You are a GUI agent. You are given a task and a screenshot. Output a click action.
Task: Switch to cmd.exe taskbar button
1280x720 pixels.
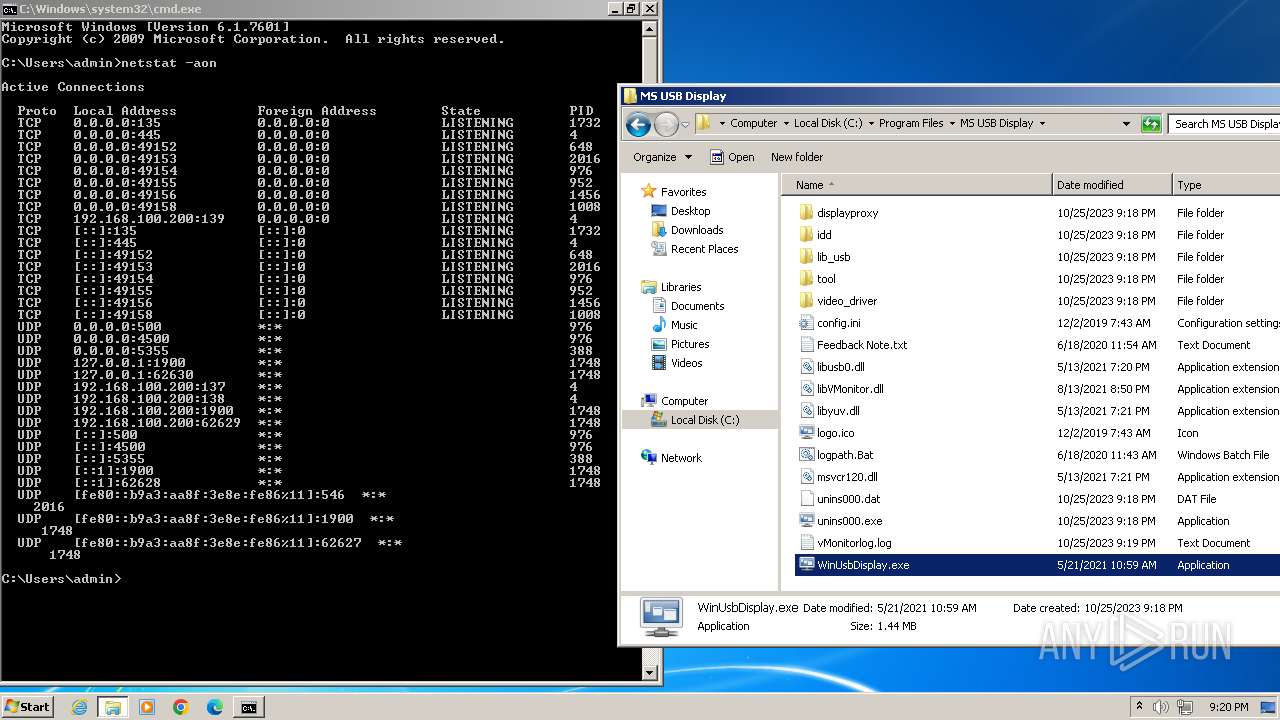click(248, 707)
